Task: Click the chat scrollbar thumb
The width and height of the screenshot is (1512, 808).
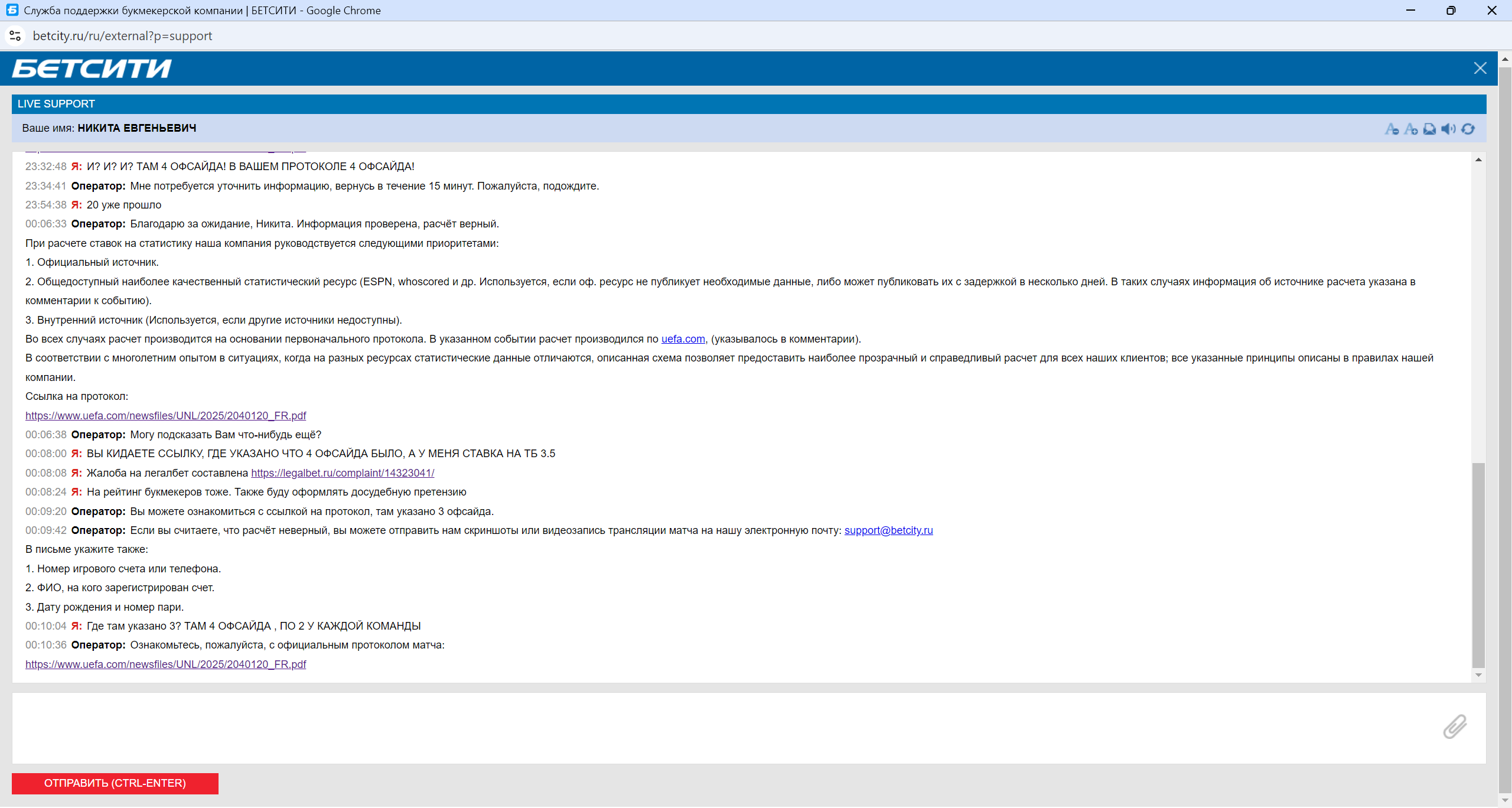Action: point(1478,564)
